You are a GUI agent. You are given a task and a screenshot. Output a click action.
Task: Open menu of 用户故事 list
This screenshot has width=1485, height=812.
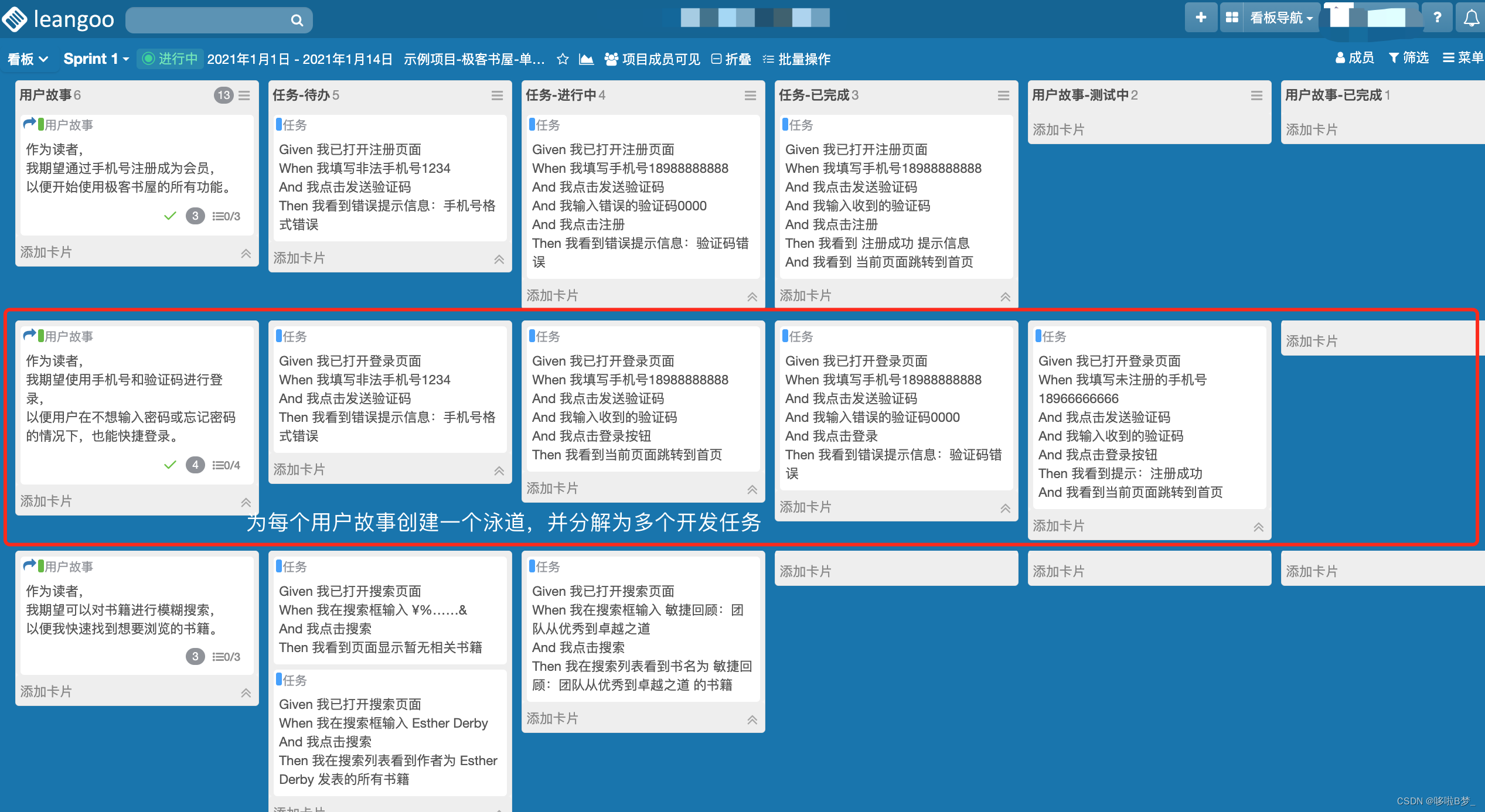244,95
